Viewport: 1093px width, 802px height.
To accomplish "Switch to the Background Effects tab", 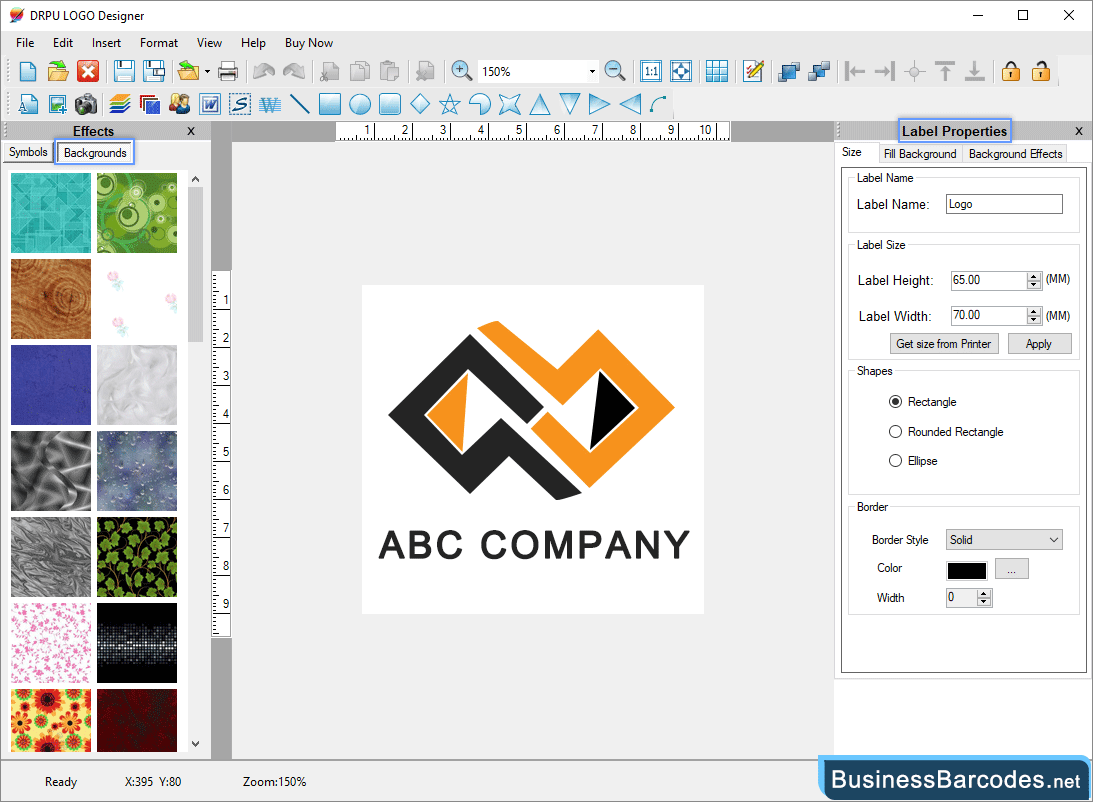I will [1015, 153].
